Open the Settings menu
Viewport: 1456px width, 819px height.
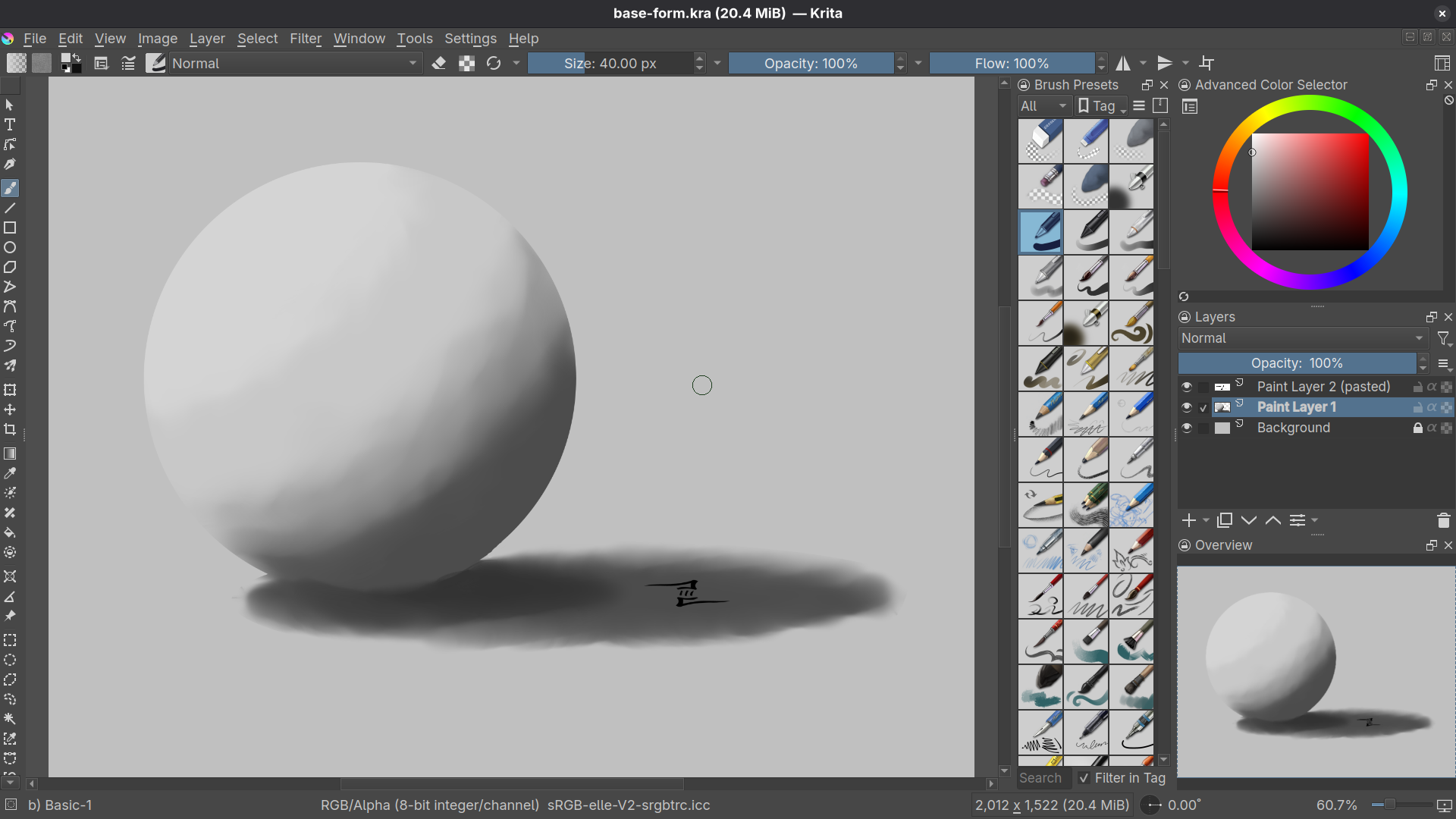coord(470,39)
